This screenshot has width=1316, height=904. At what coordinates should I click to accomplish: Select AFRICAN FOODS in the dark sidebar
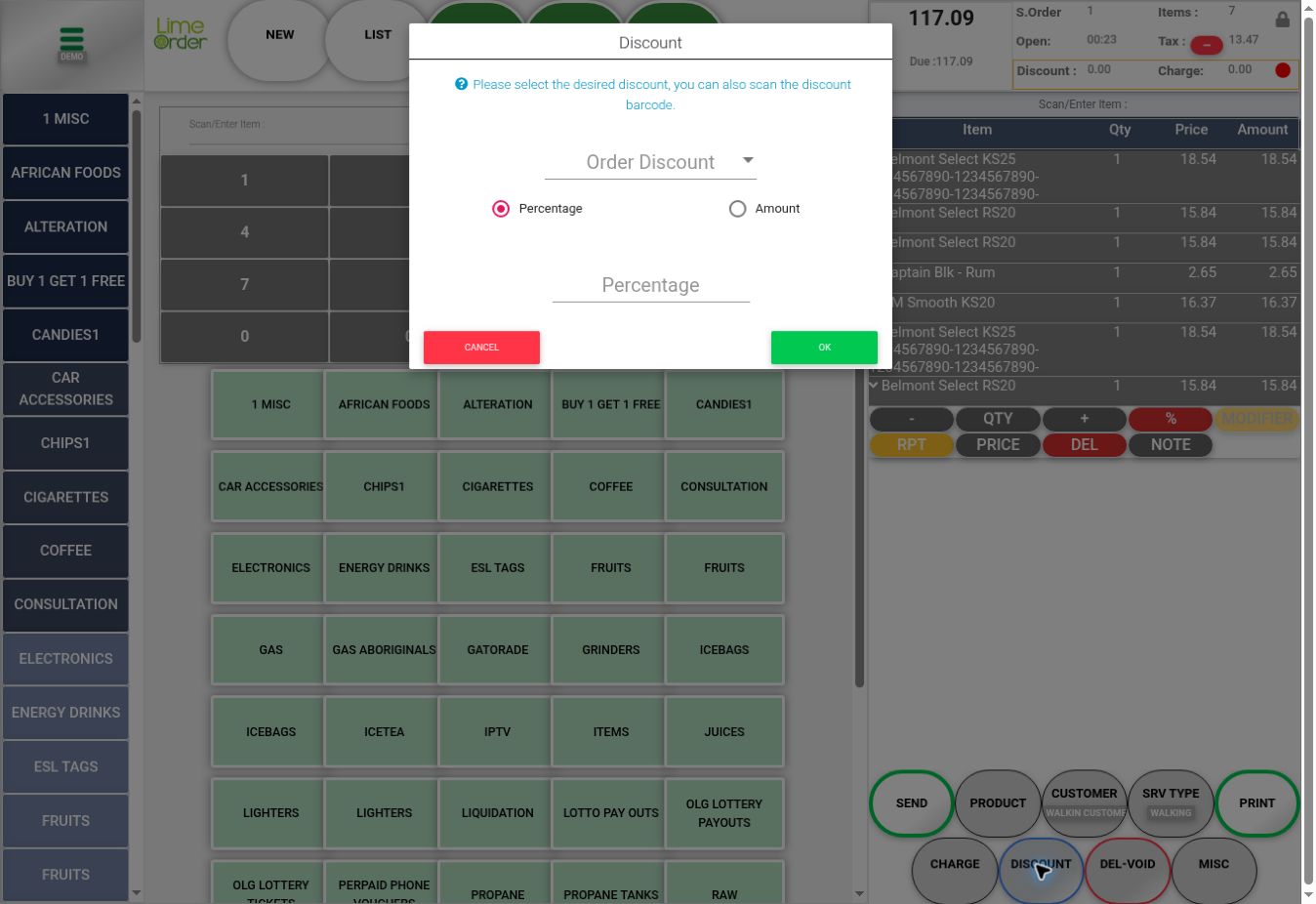coord(65,173)
